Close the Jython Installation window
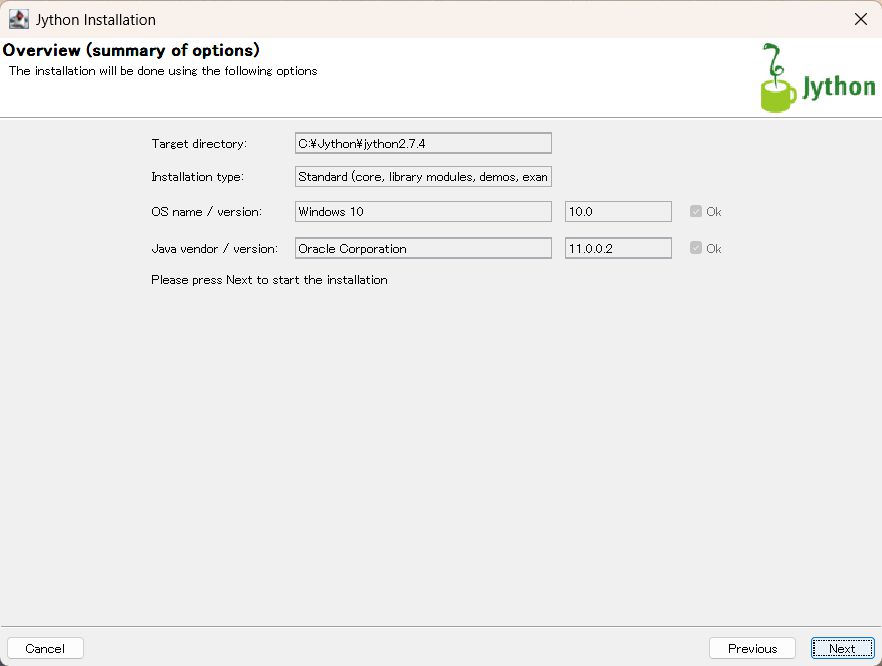 point(860,19)
